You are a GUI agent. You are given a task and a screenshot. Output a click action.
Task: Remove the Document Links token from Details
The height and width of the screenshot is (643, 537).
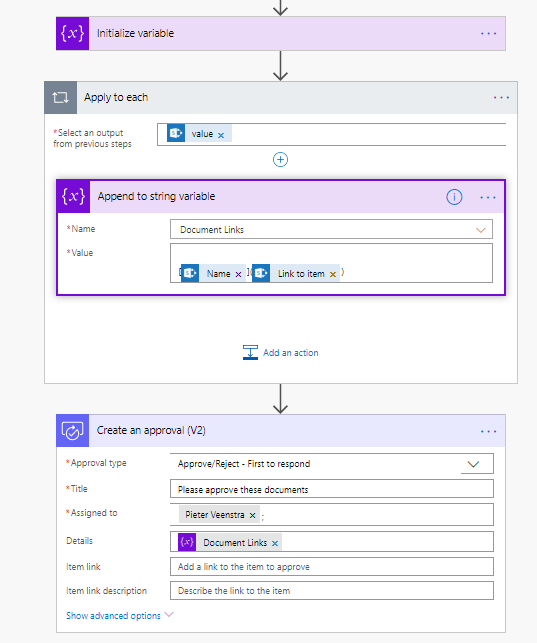point(275,543)
